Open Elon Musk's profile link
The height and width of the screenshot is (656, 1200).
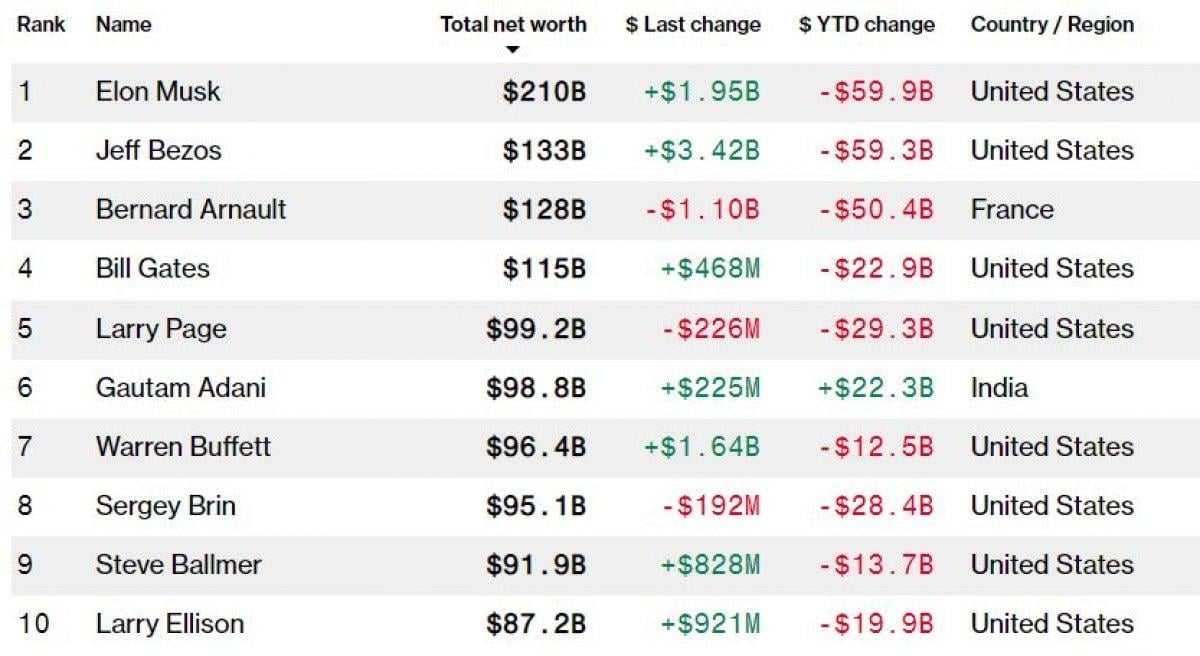click(158, 92)
